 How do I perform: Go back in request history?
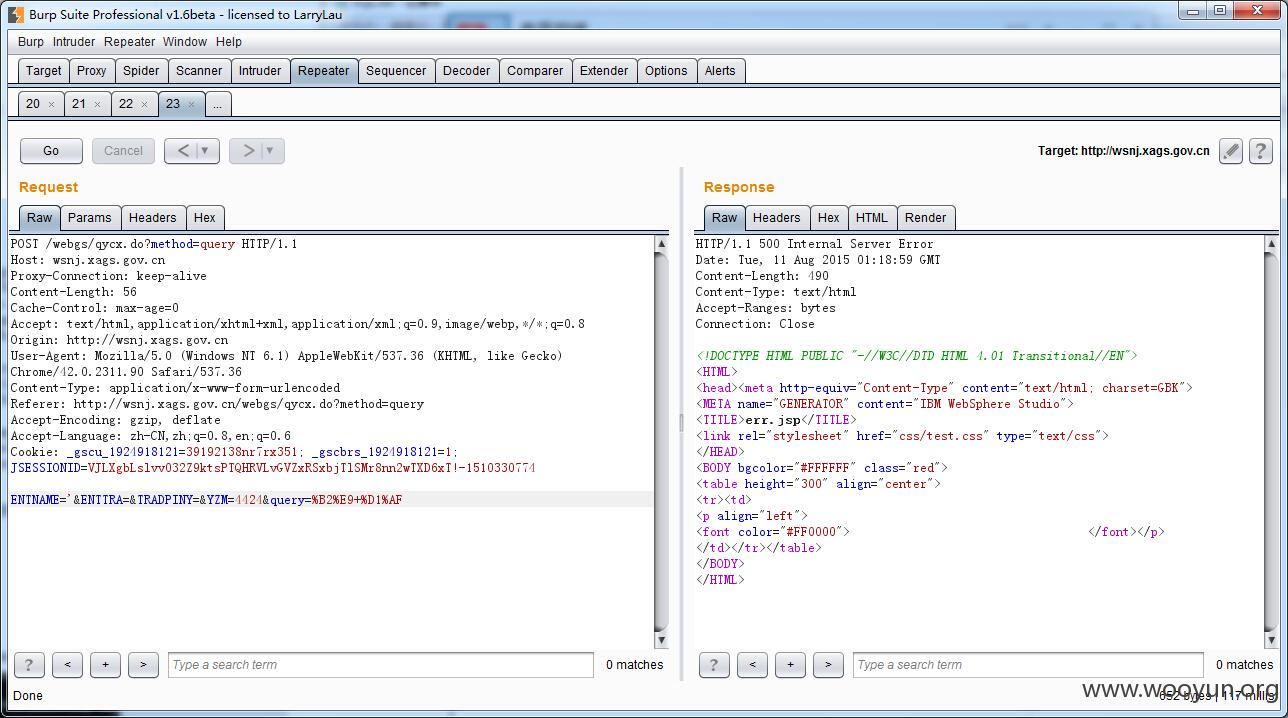click(182, 151)
